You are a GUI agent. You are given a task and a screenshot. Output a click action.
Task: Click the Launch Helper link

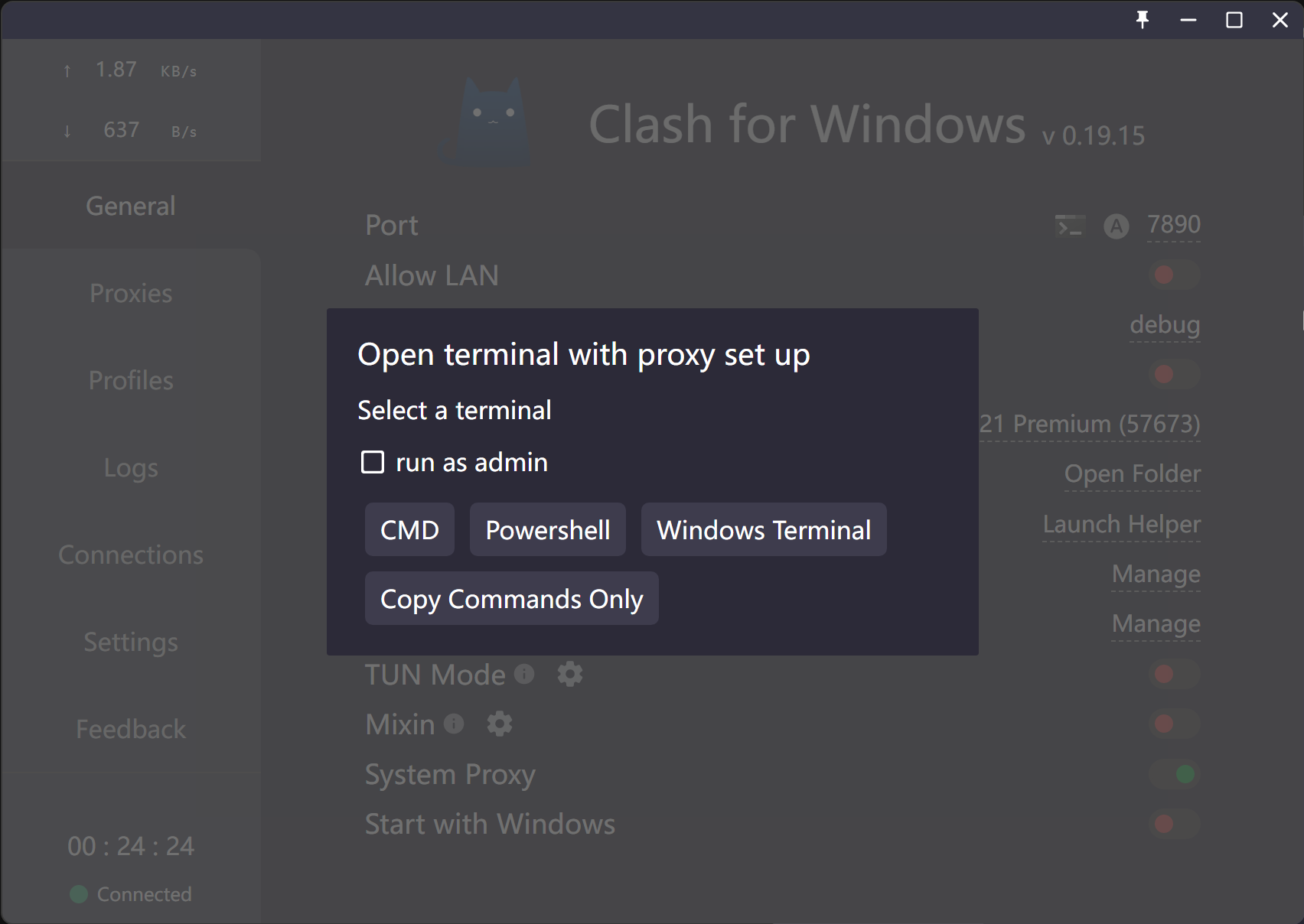click(x=1122, y=524)
